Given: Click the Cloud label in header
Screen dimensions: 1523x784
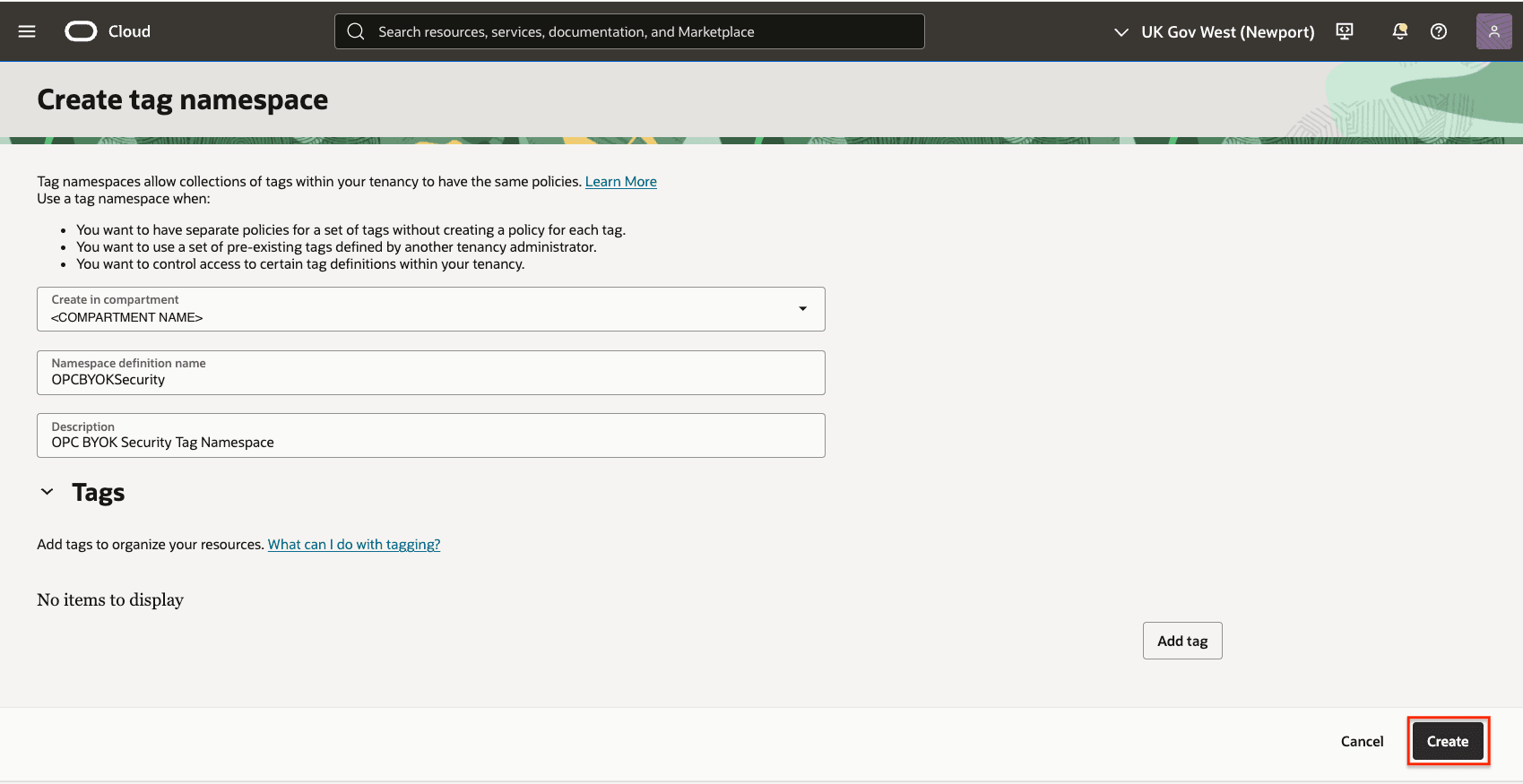Looking at the screenshot, I should pos(129,31).
